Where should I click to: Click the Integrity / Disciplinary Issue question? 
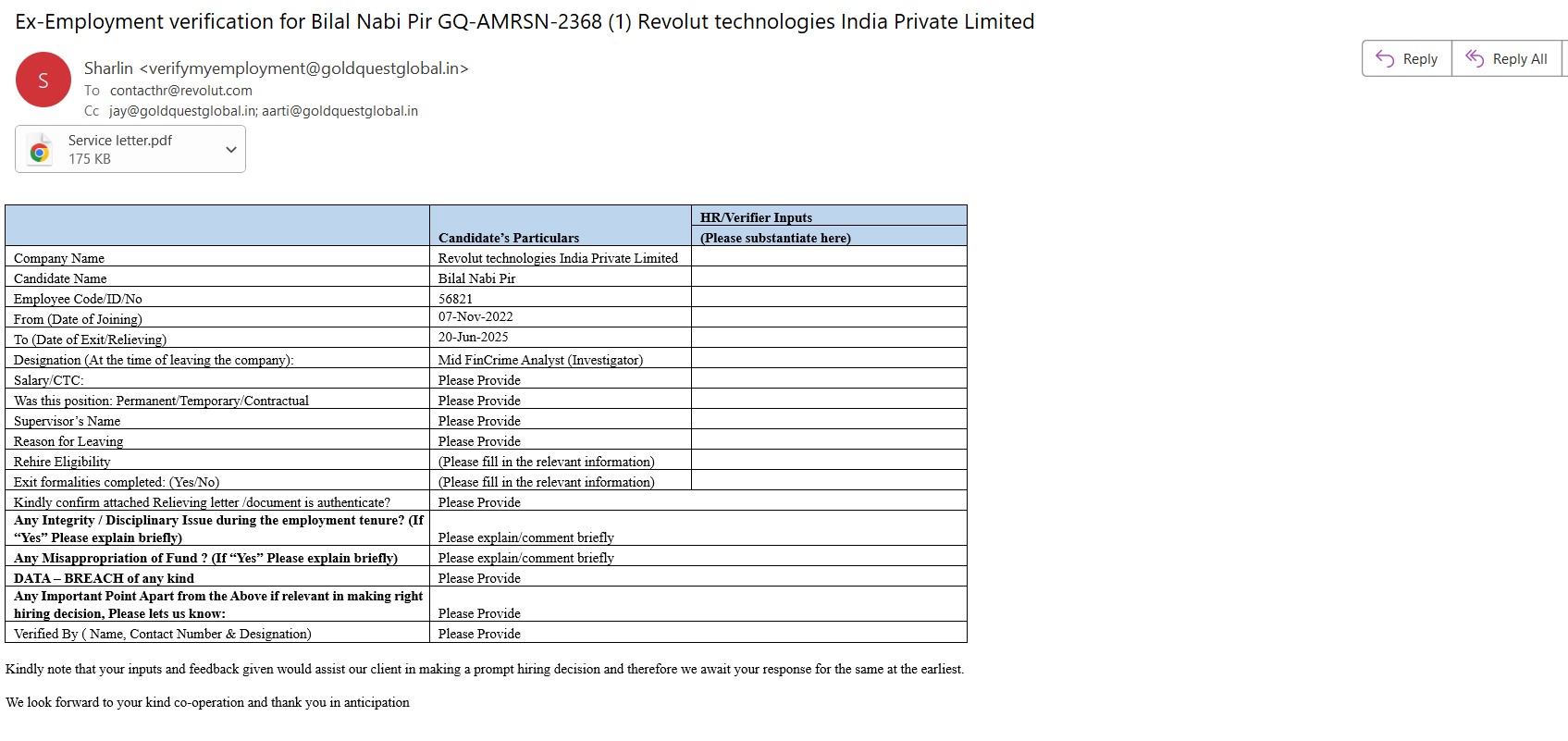click(x=218, y=529)
